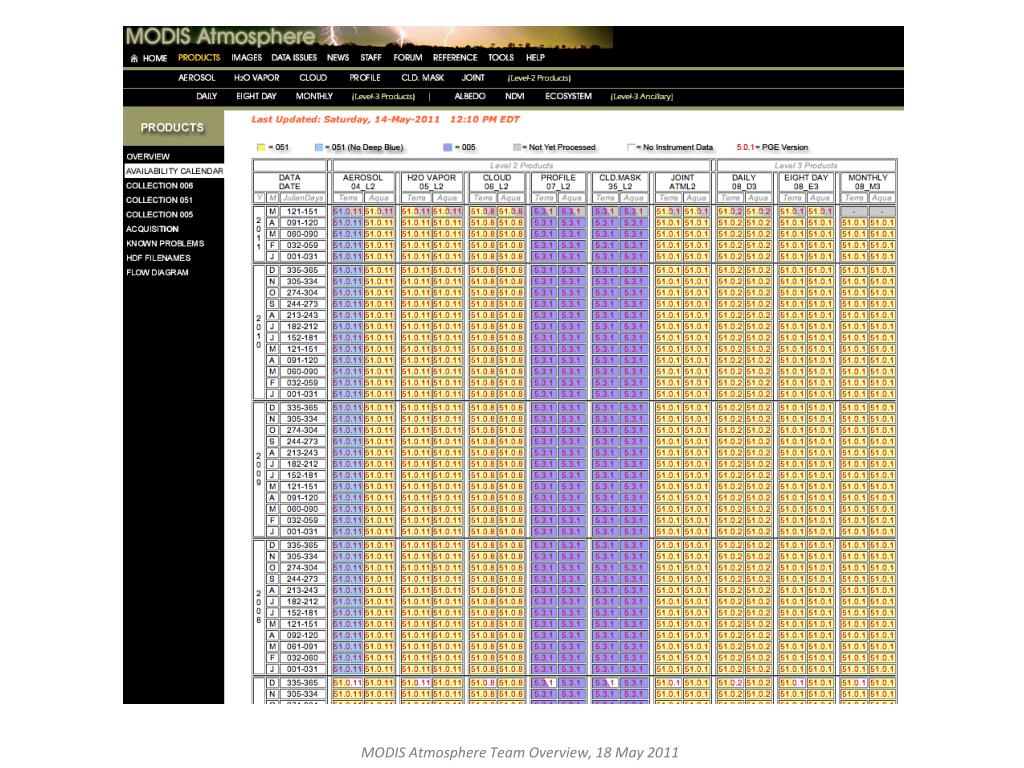Image resolution: width=1024 pixels, height=768 pixels.
Task: Open the ECOSYSTEM ancillary link
Action: pos(568,96)
